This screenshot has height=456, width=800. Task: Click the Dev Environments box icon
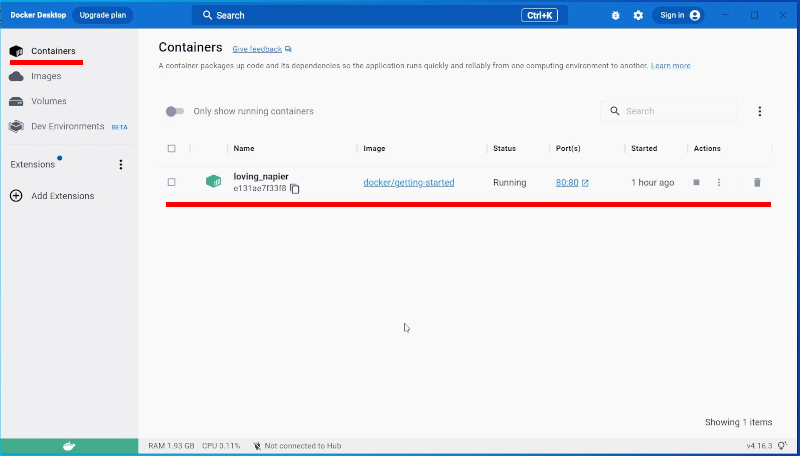16,126
